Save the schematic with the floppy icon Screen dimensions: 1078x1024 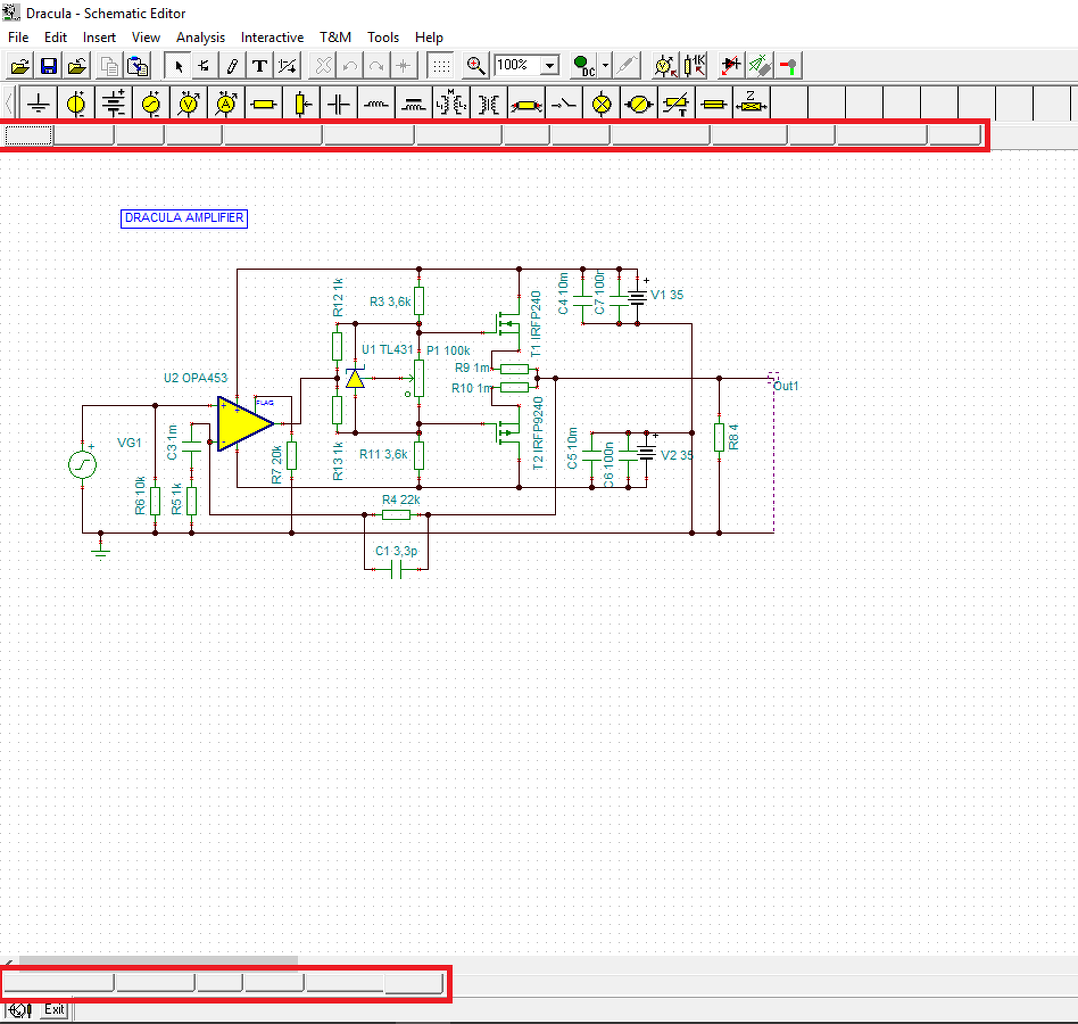coord(49,66)
